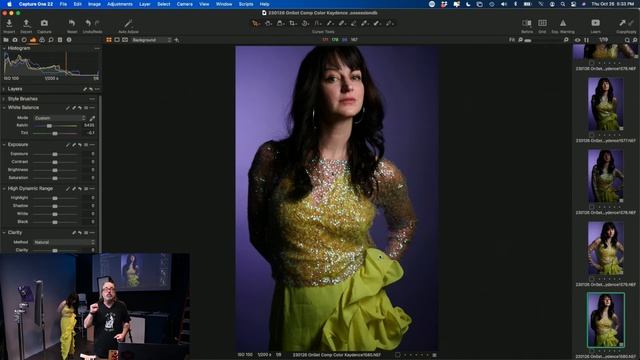Click the Learn video icon
Viewport: 640px width, 360px height.
coord(596,23)
